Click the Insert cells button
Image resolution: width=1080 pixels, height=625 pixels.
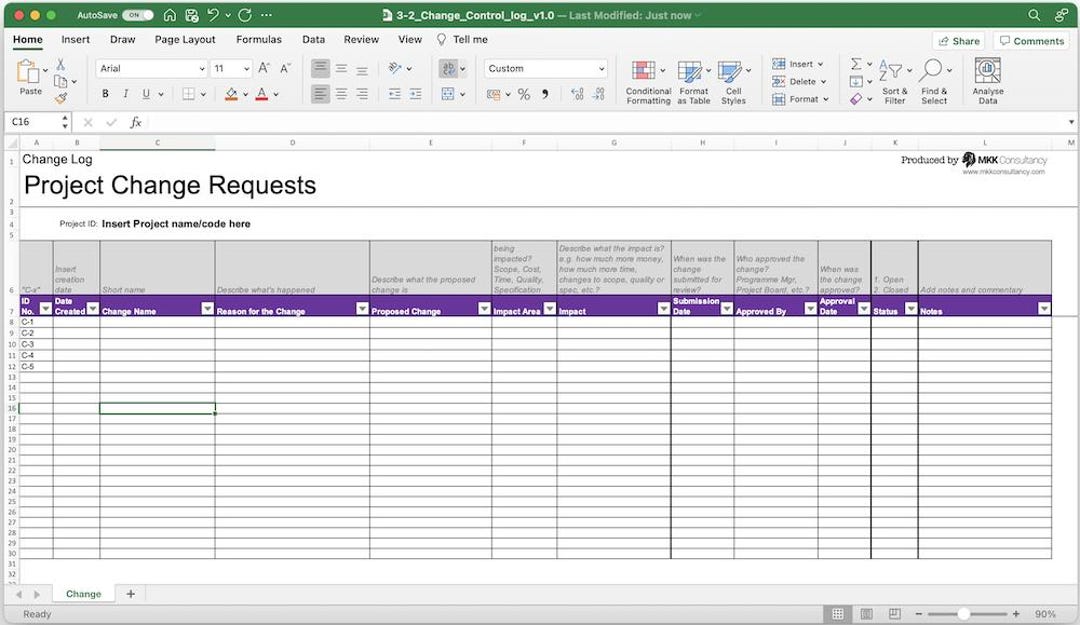point(798,64)
